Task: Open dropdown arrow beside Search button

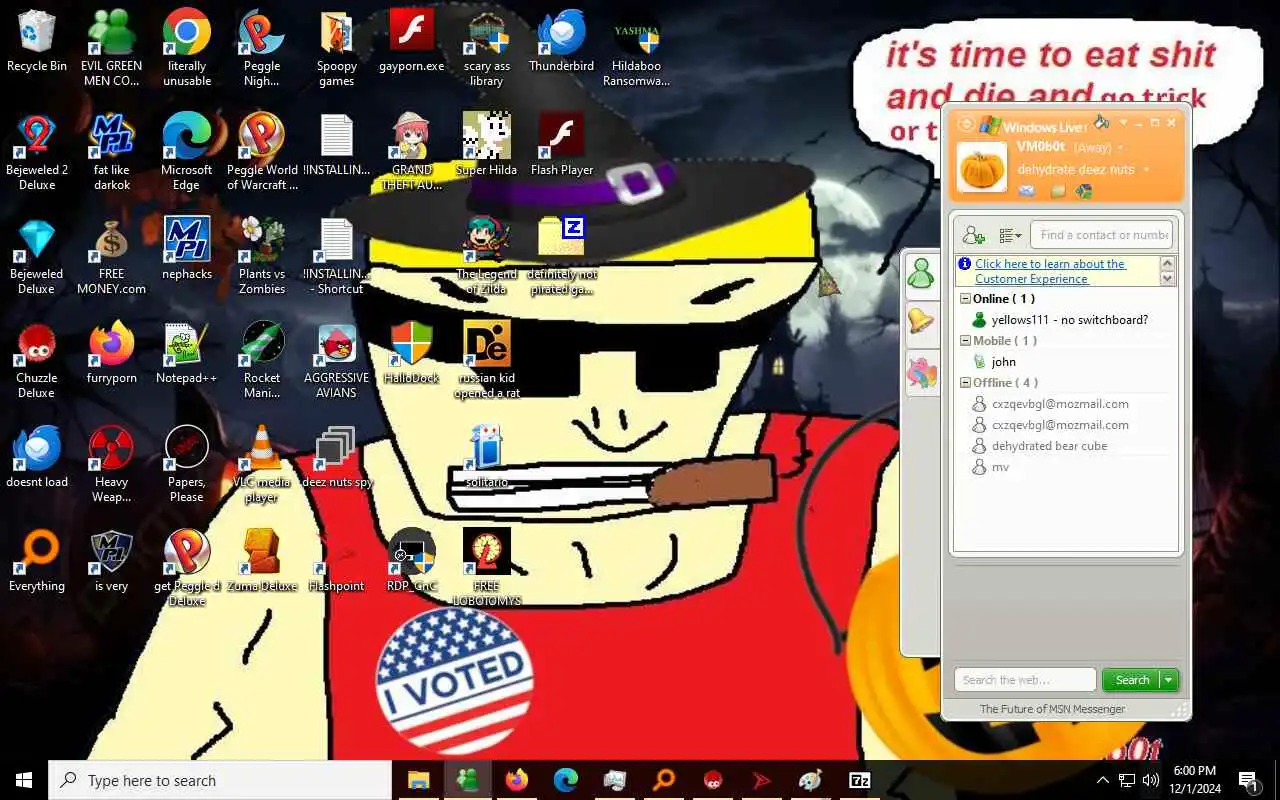Action: (1168, 680)
